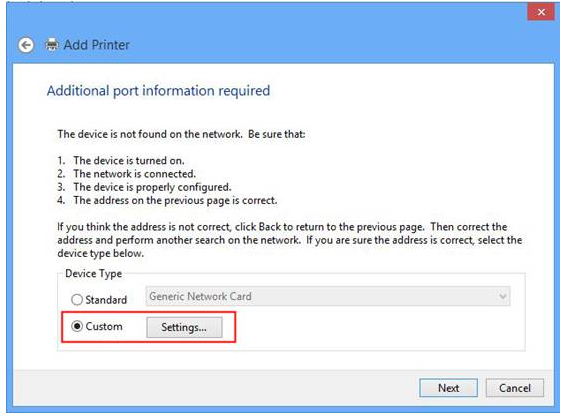Click the printer icon beside Add Printer
The image size is (569, 416).
(x=52, y=44)
